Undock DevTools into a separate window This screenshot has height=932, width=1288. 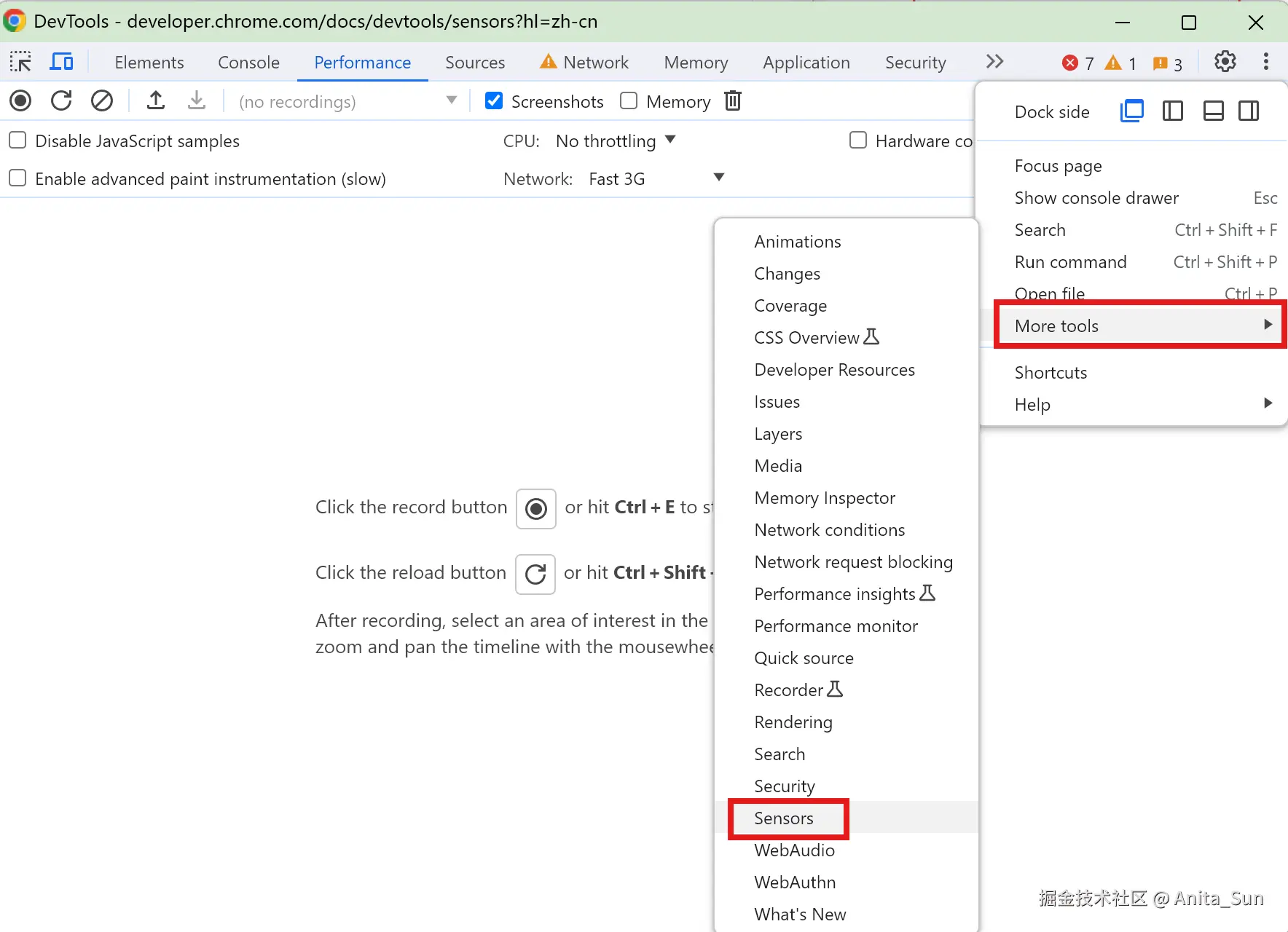[1132, 111]
